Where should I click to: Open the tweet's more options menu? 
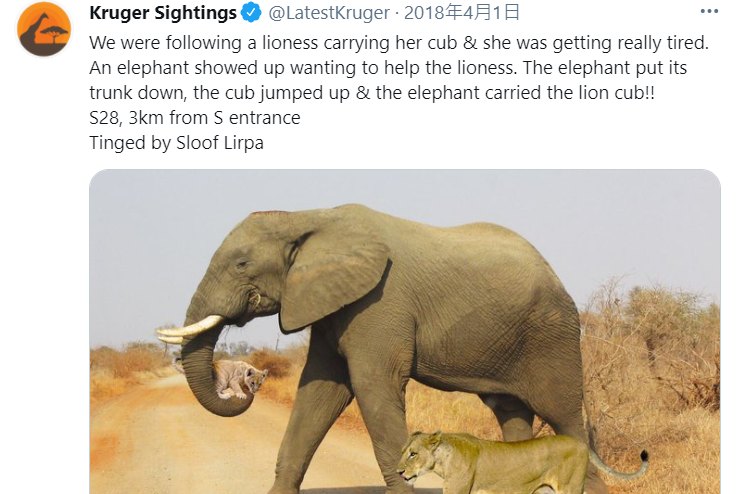point(709,12)
